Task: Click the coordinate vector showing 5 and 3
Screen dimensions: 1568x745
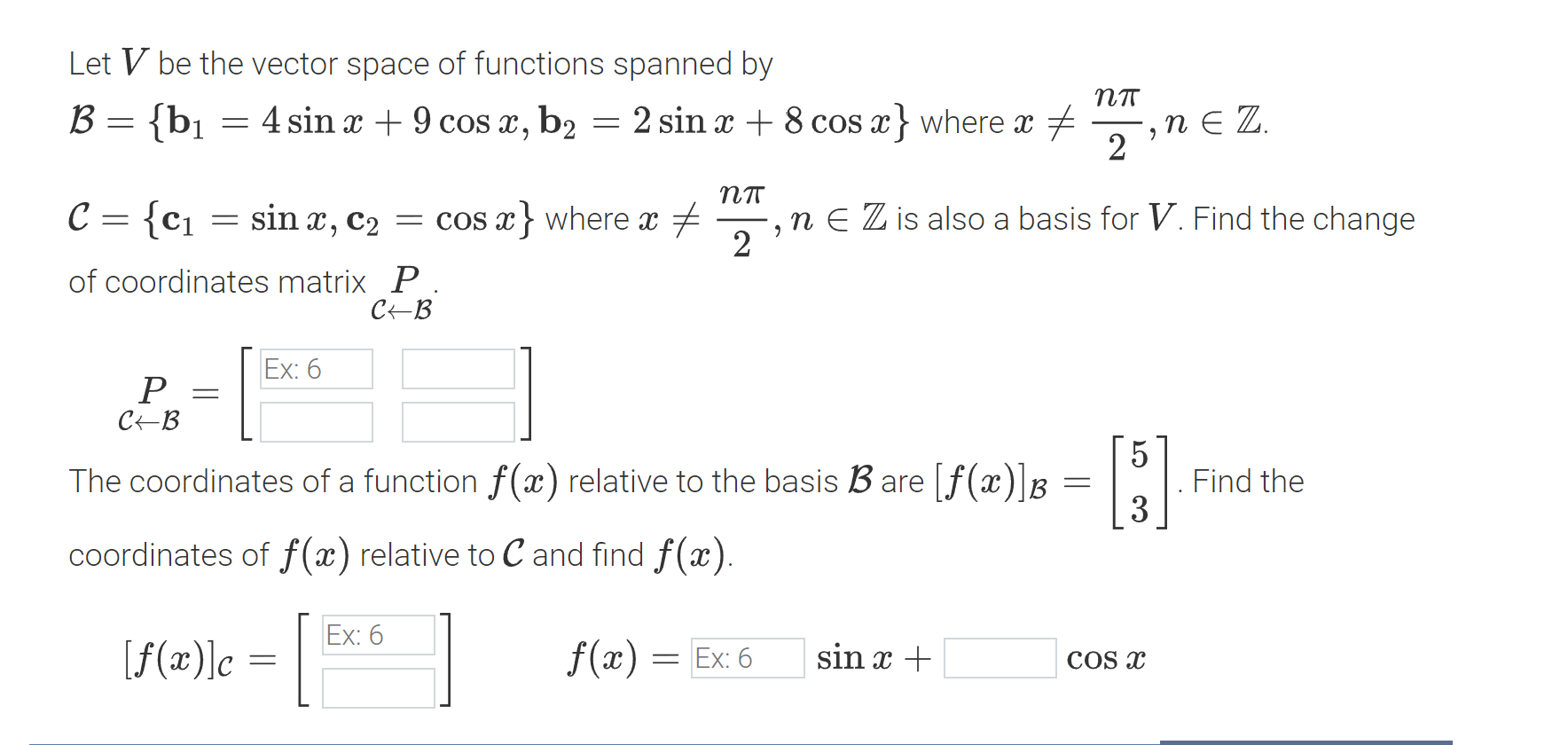Action: (1138, 482)
